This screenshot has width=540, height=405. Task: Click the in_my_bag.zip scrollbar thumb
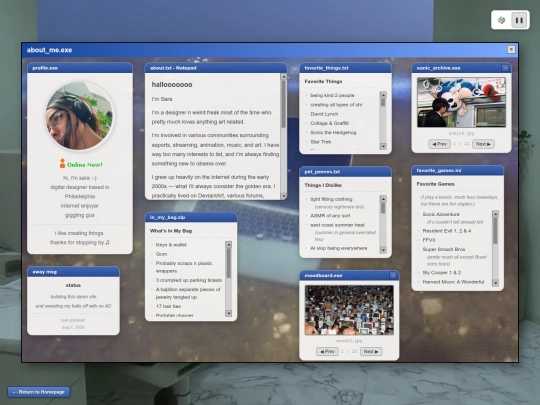click(228, 263)
